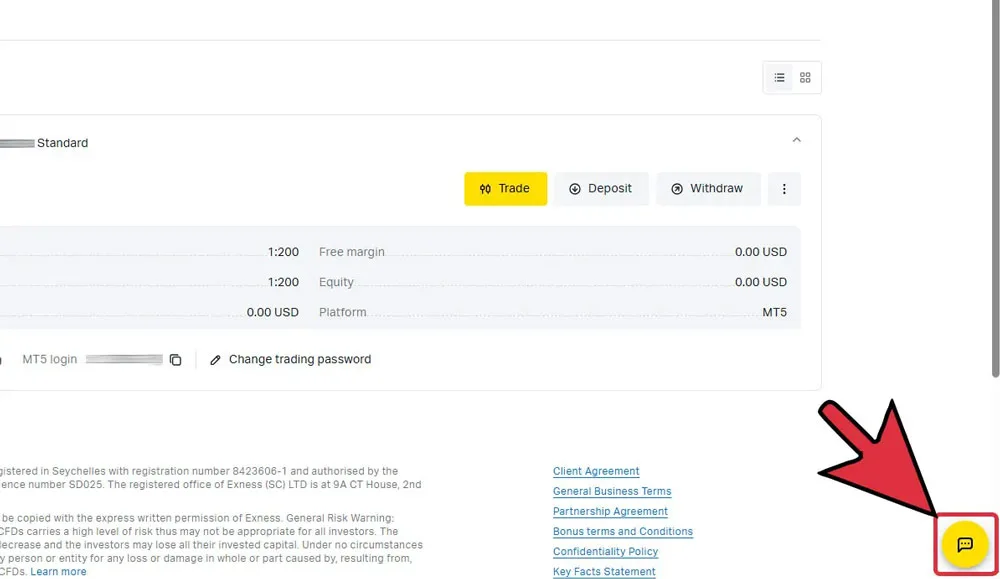Open the Withdraw option
1000x579 pixels.
(x=708, y=189)
